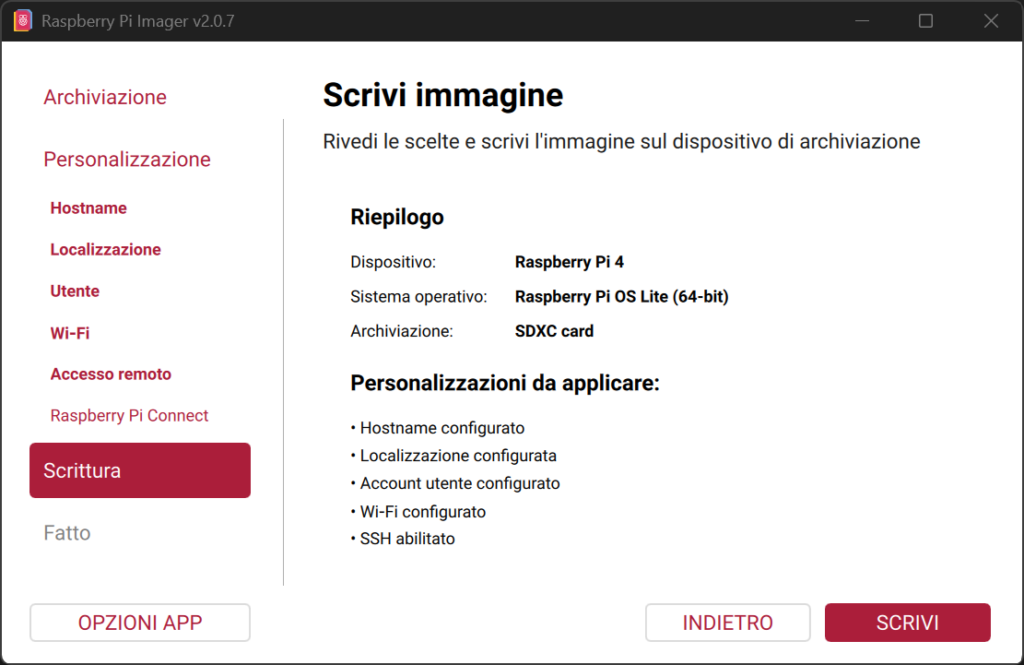Image resolution: width=1024 pixels, height=665 pixels.
Task: Click the SDXC card storage entry
Action: pyautogui.click(x=554, y=331)
